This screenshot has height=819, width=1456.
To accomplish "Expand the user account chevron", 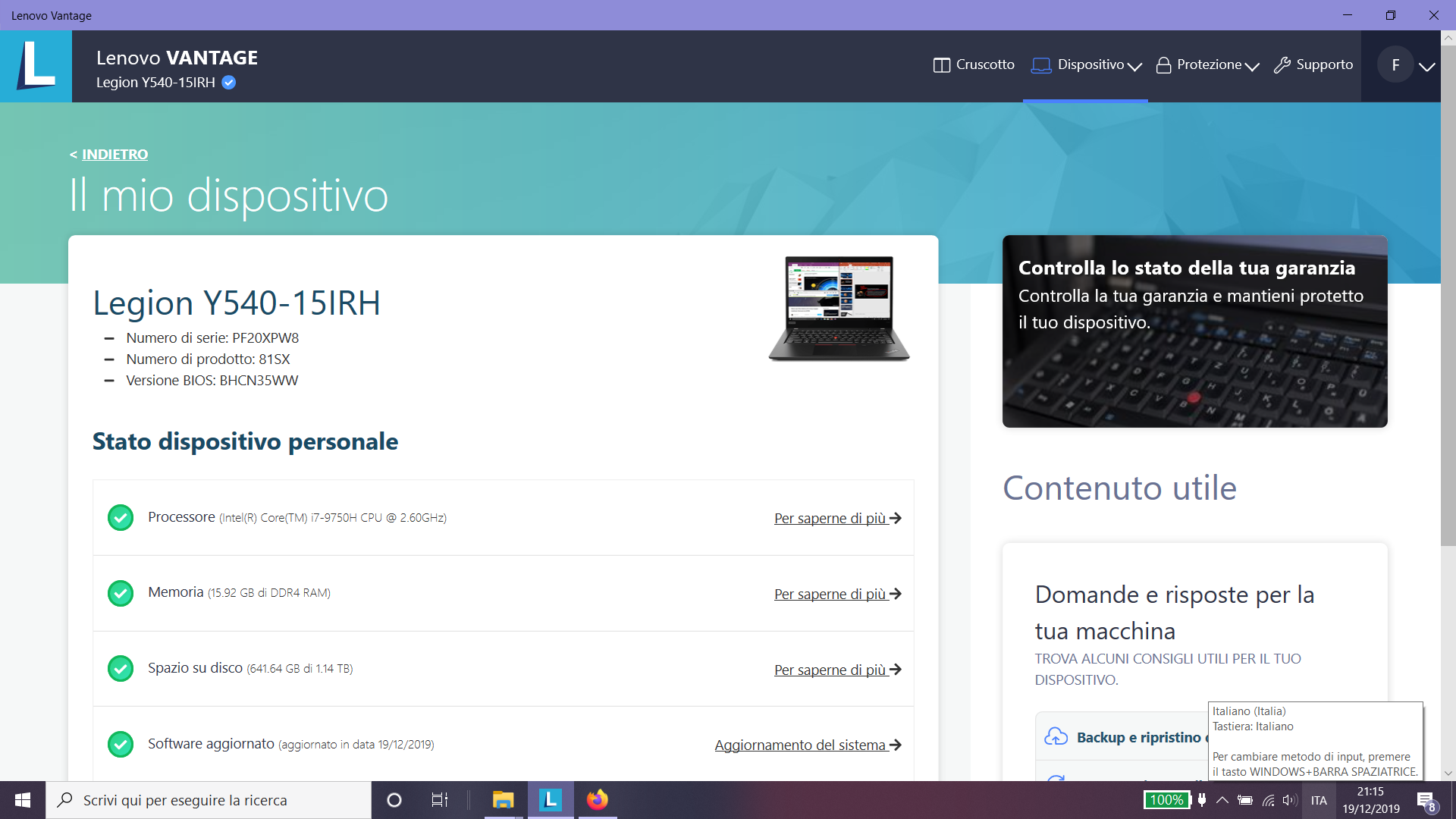I will (x=1426, y=67).
